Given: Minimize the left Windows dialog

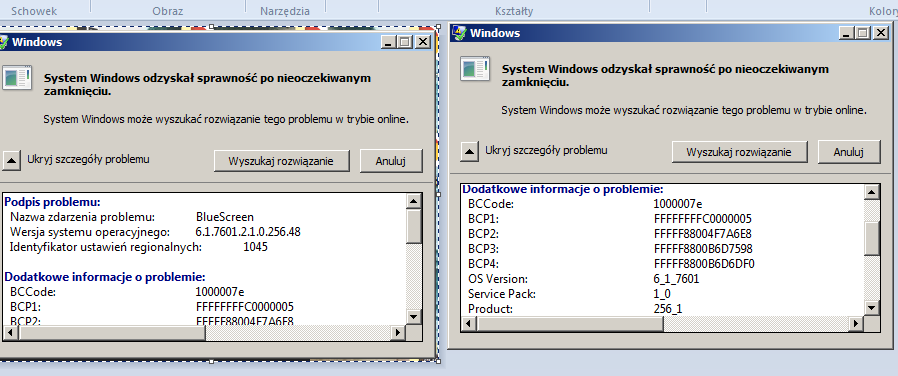Looking at the screenshot, I should pyautogui.click(x=389, y=42).
